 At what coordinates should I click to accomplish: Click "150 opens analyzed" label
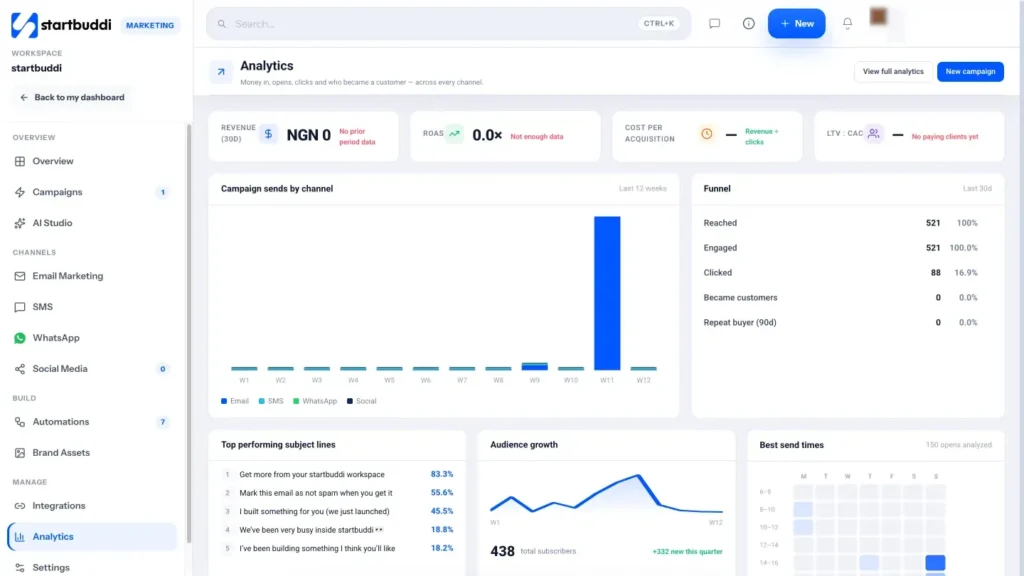958,445
